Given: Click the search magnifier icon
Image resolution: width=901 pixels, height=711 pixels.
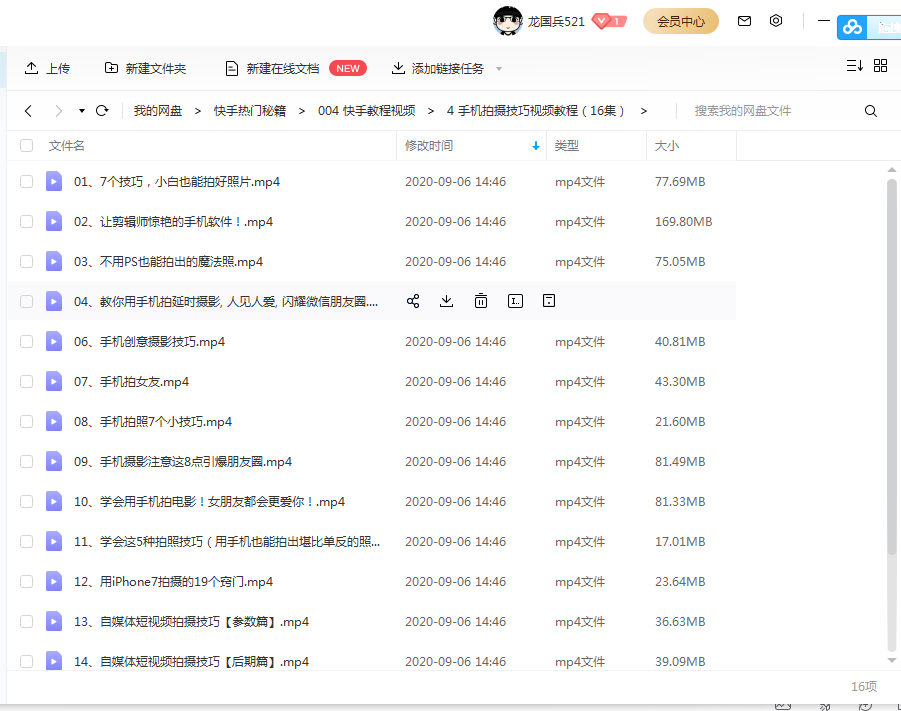Looking at the screenshot, I should pyautogui.click(x=871, y=111).
